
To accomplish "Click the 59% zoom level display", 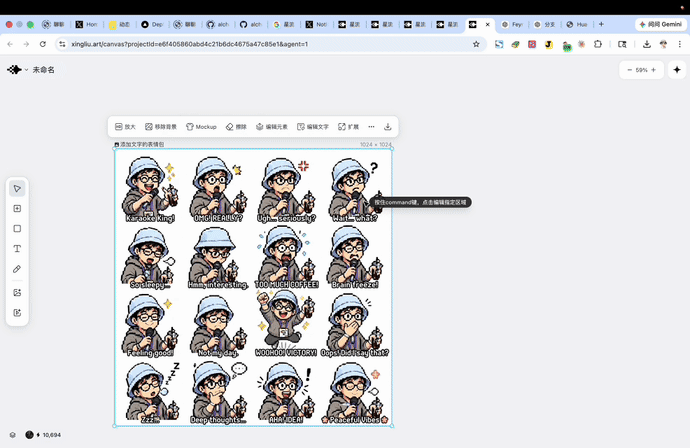I will 641,70.
